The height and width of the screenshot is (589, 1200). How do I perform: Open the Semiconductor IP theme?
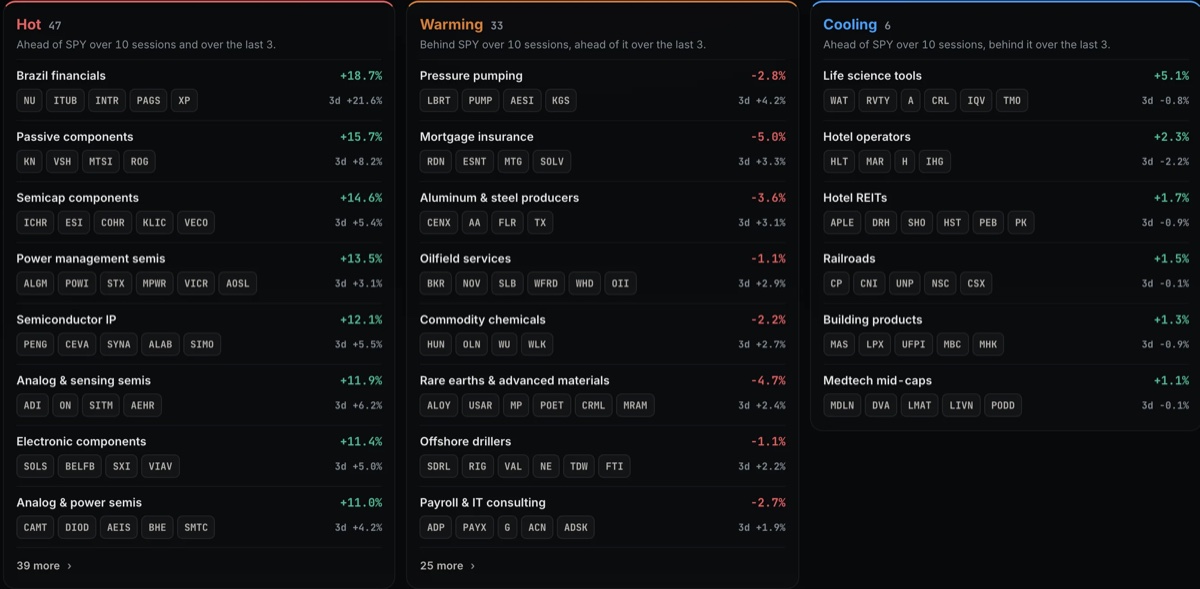click(66, 320)
